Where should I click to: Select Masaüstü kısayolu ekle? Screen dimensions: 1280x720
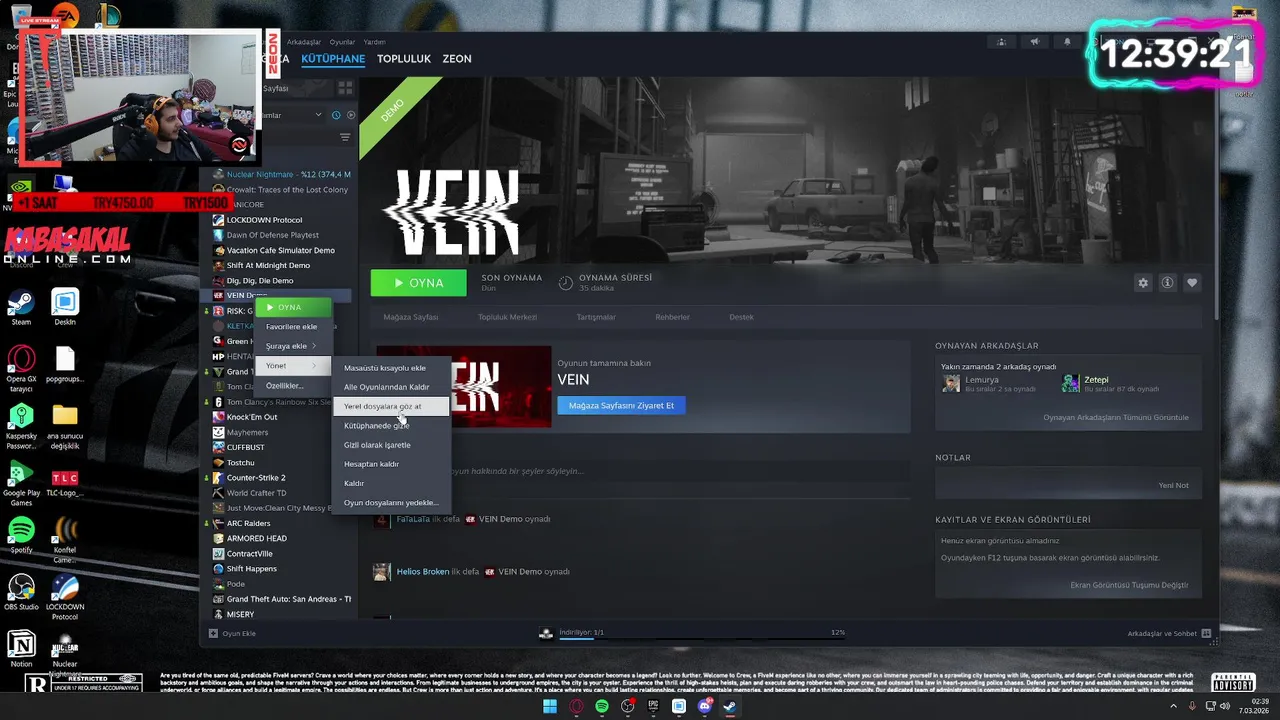coord(391,368)
